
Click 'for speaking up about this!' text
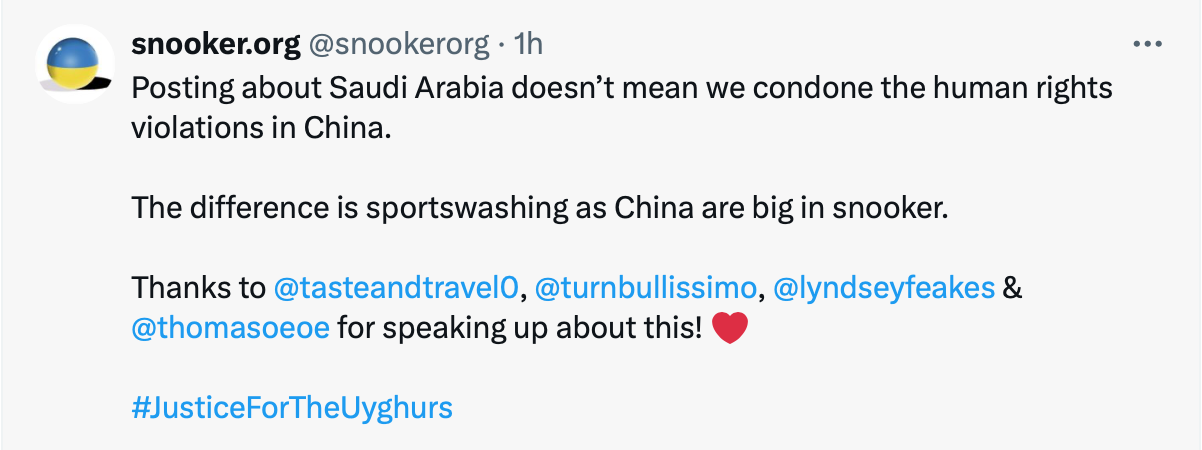519,328
